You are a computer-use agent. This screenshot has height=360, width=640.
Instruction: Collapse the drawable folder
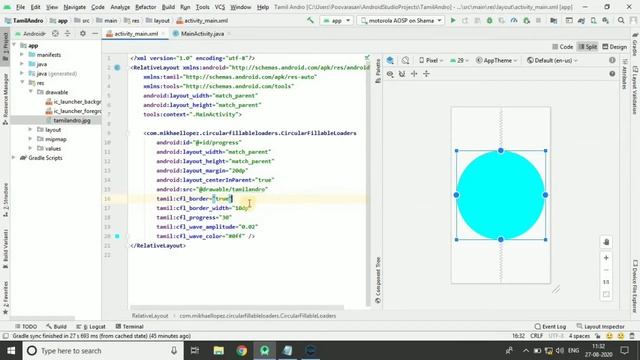tap(31, 92)
